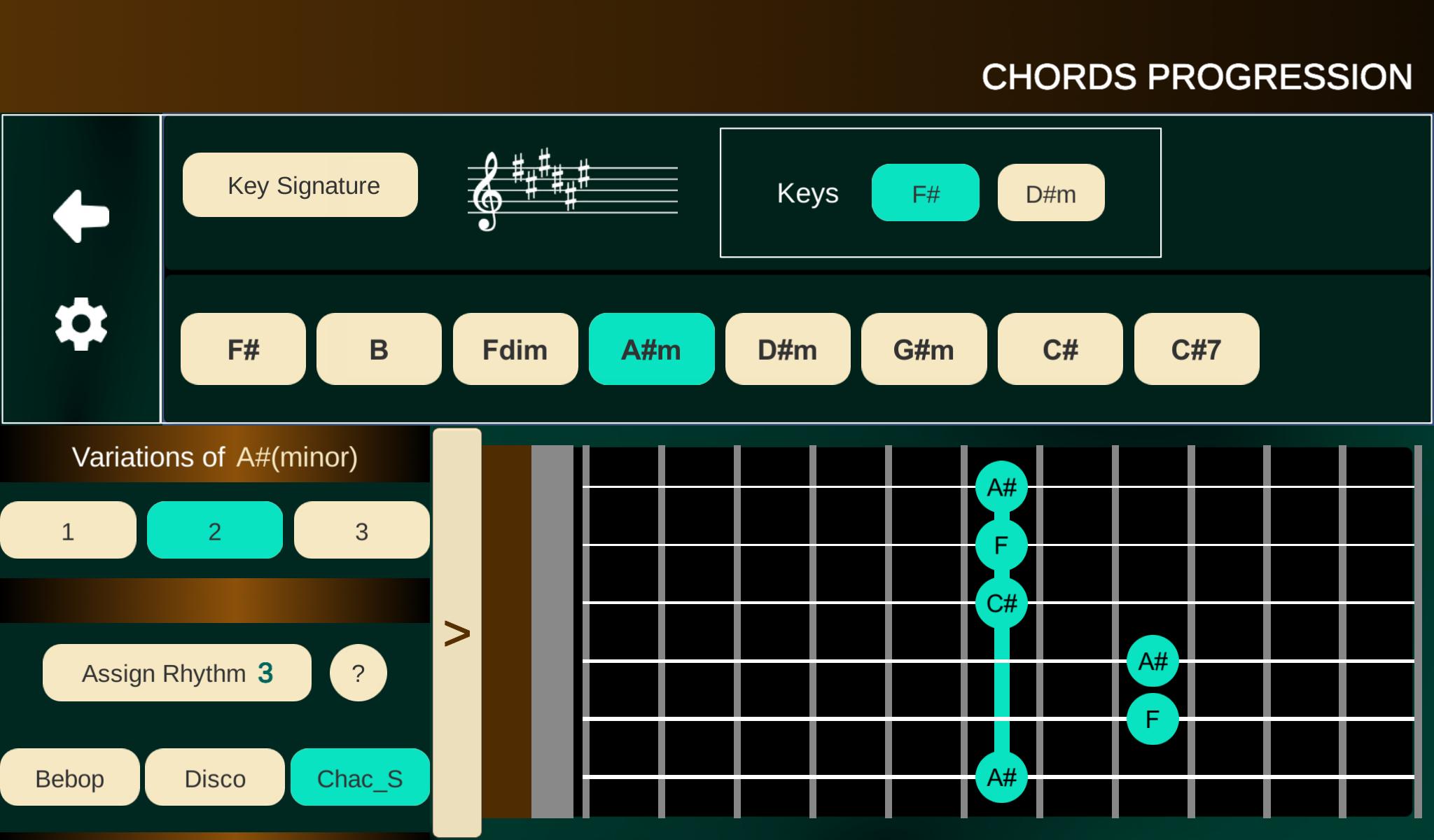Screen dimensions: 1434x840
Task: Select the D#m relative minor key
Action: click(x=1051, y=192)
